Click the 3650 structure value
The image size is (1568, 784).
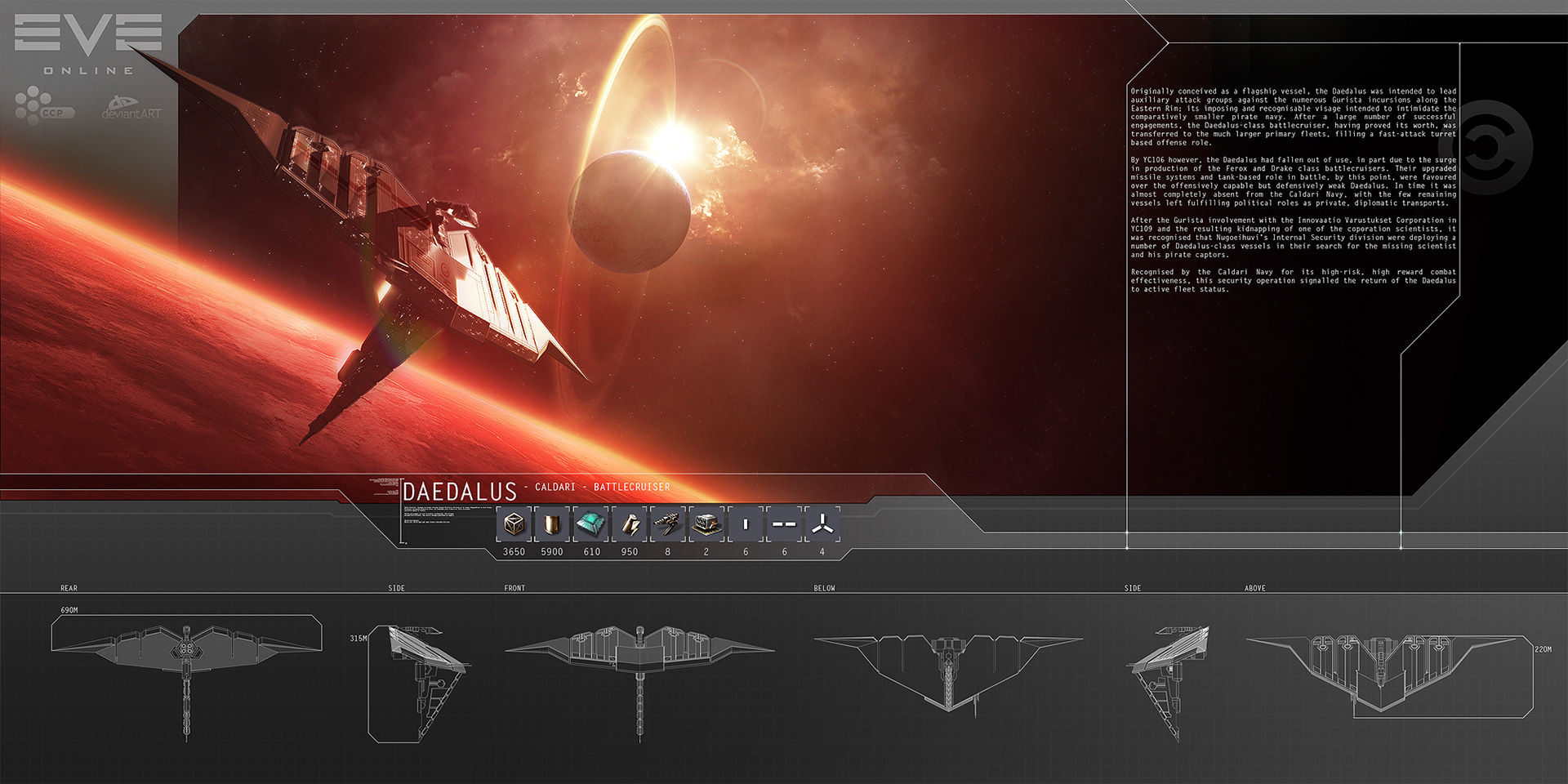(x=514, y=552)
